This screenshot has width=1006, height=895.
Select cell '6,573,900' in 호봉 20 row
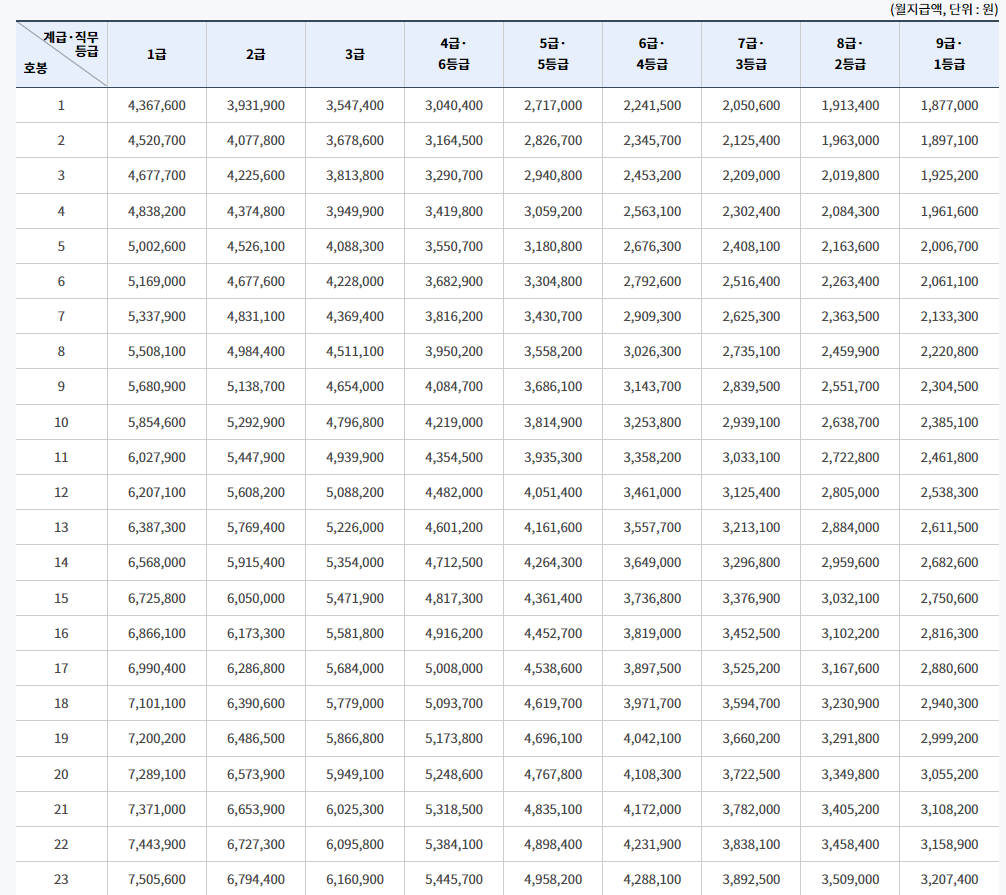pos(255,774)
